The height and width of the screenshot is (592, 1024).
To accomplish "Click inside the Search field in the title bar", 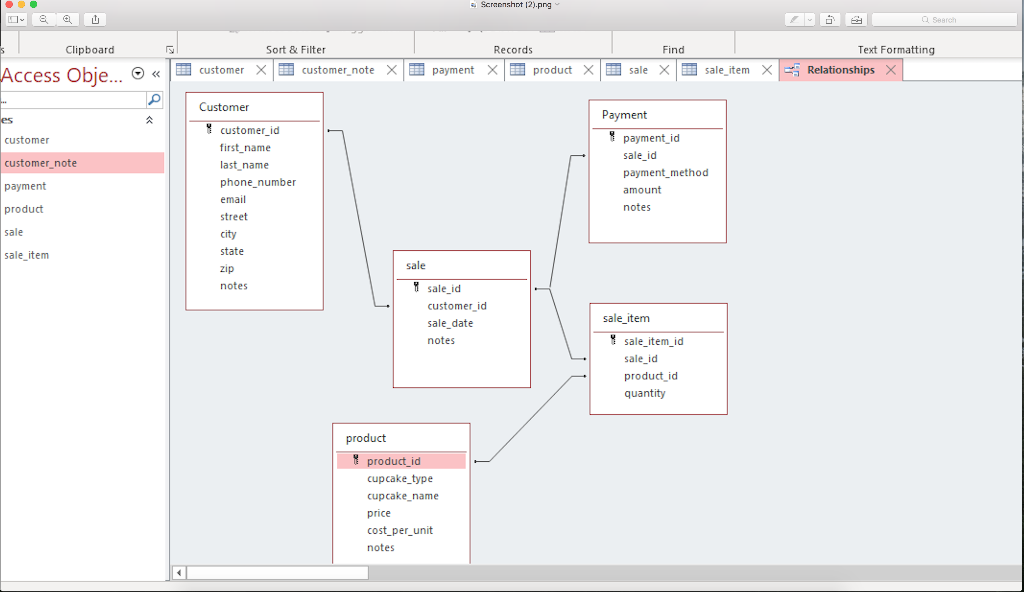I will click(947, 19).
